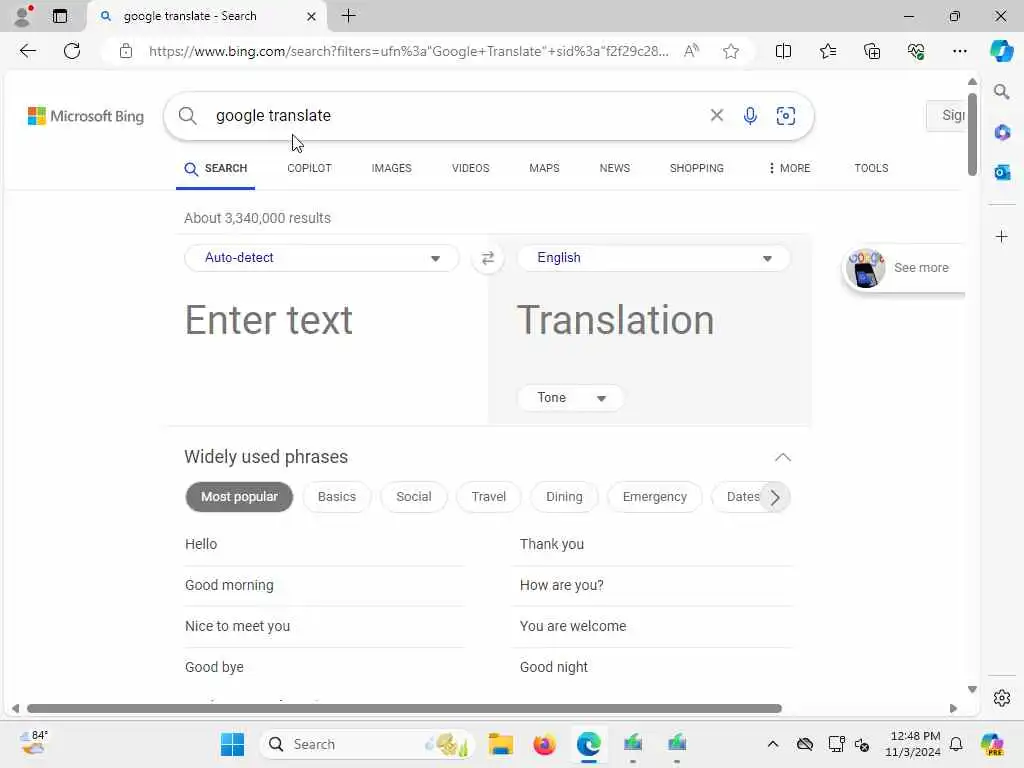Show hidden system tray icons
This screenshot has width=1024, height=768.
tap(773, 744)
